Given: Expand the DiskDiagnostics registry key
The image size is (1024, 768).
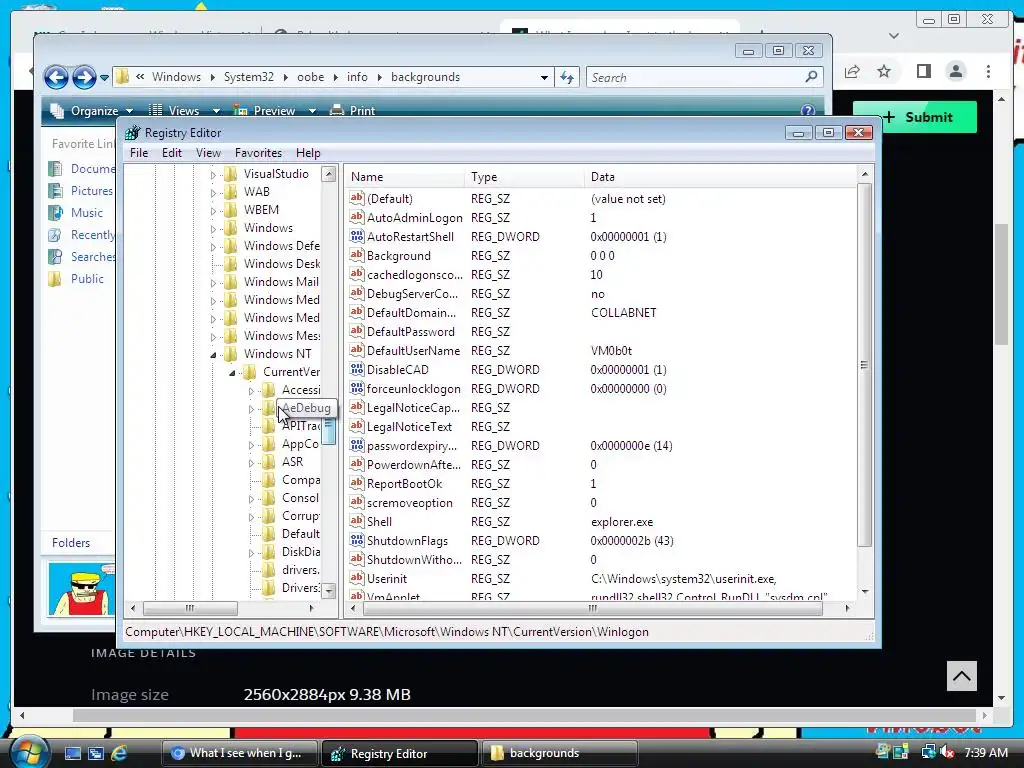Looking at the screenshot, I should coord(251,552).
